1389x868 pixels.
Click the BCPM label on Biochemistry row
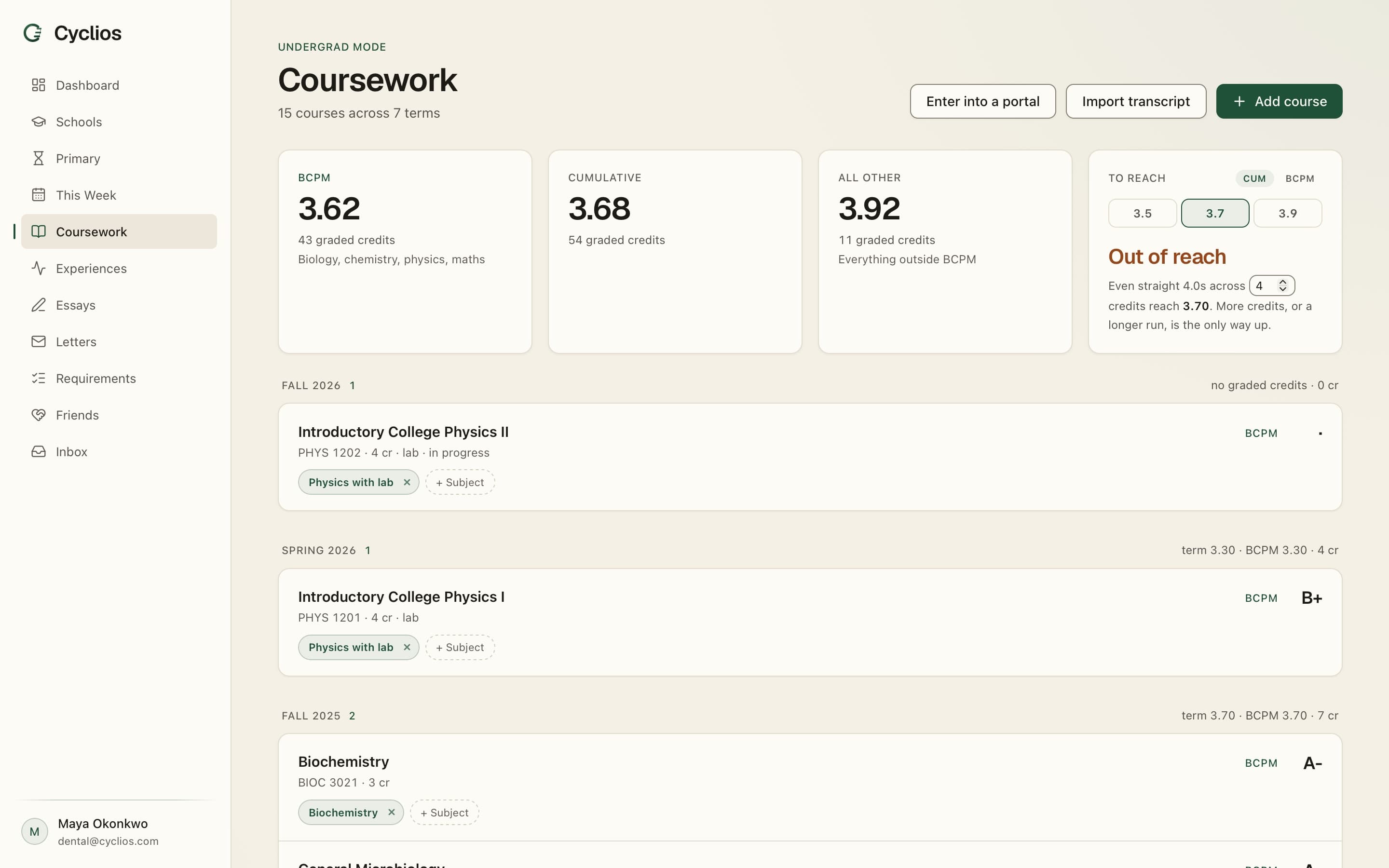[x=1261, y=763]
